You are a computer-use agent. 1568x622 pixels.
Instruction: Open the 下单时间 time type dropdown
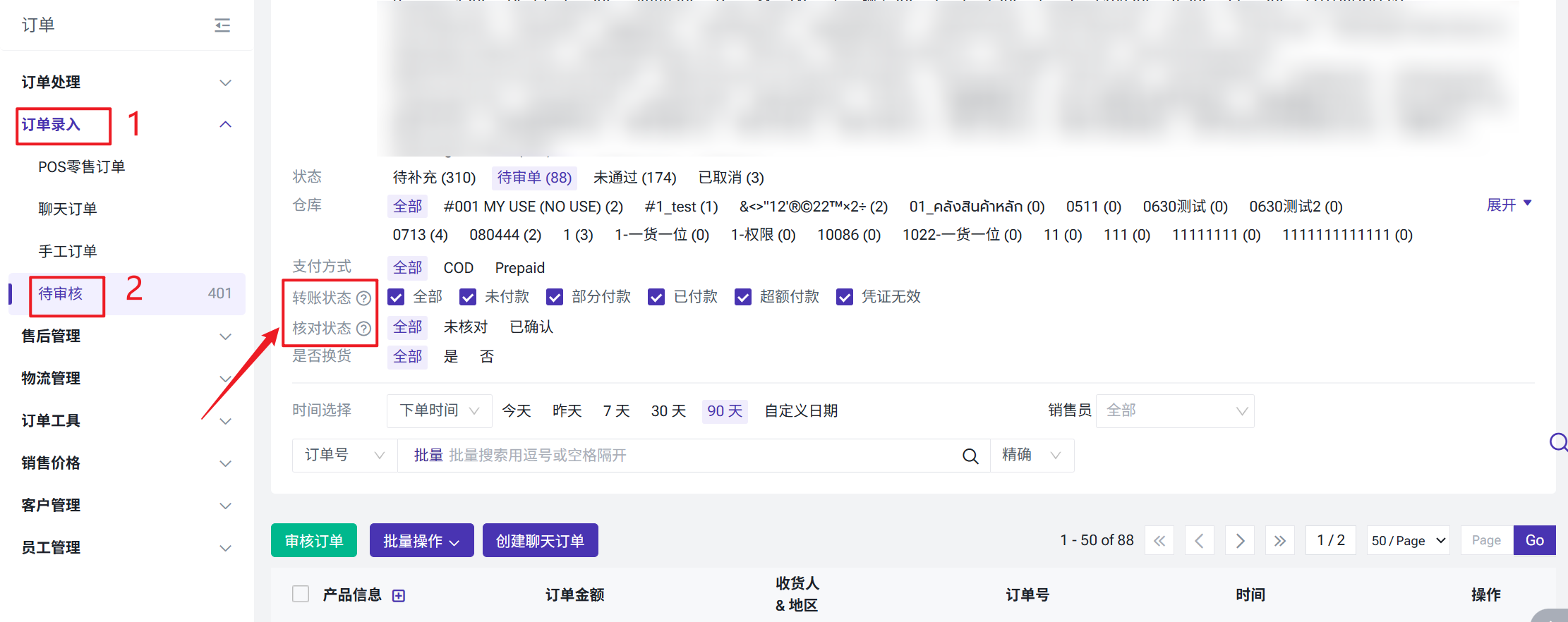coord(439,411)
